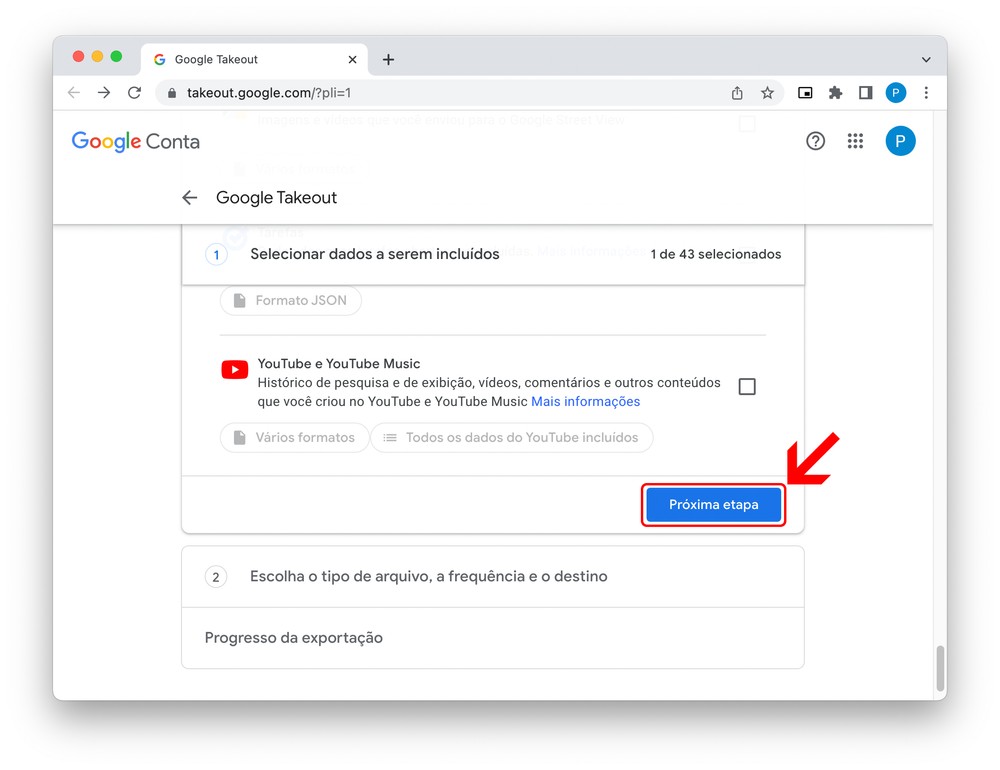The width and height of the screenshot is (1000, 770).
Task: Click the Vários formatos button
Action: pyautogui.click(x=293, y=438)
